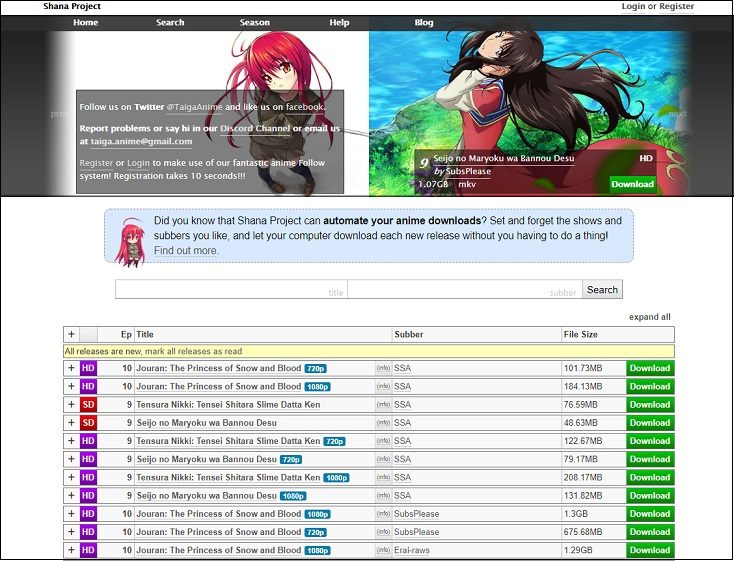734x561 pixels.
Task: Expand the Tensura Nikki SD SSA row
Action: [x=71, y=405]
